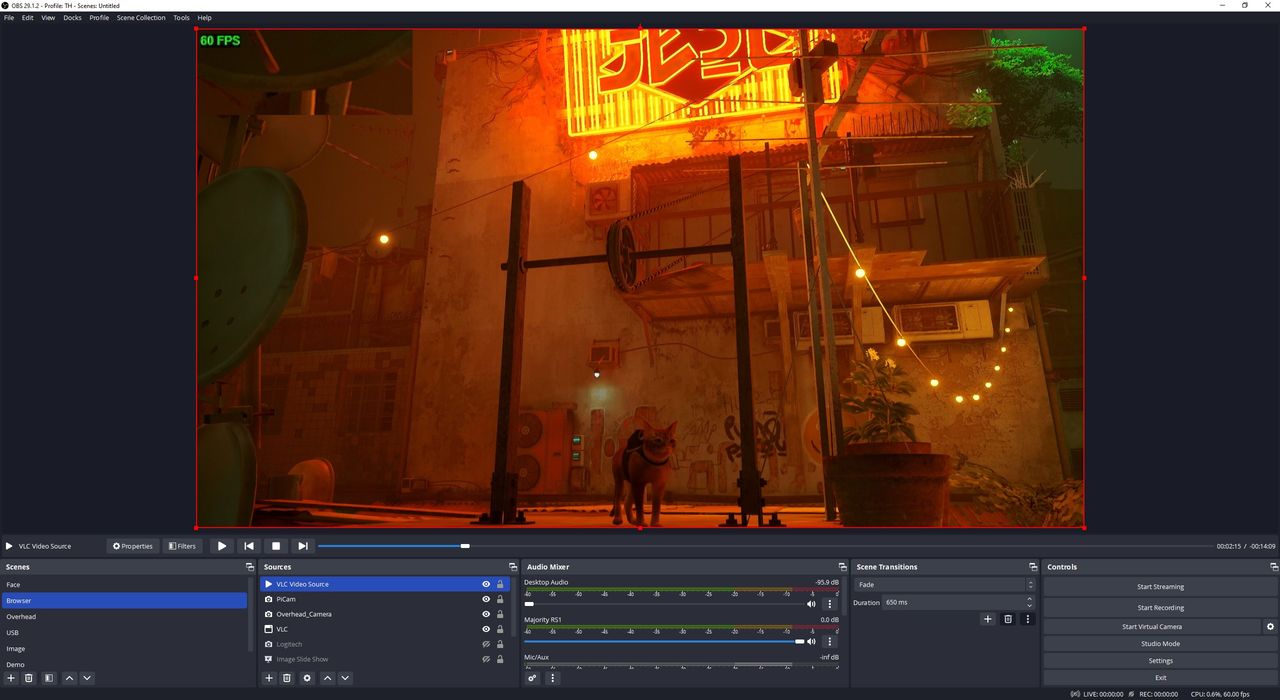Open Majority RS1 three-dot options
Image resolution: width=1280 pixels, height=700 pixels.
coord(829,641)
